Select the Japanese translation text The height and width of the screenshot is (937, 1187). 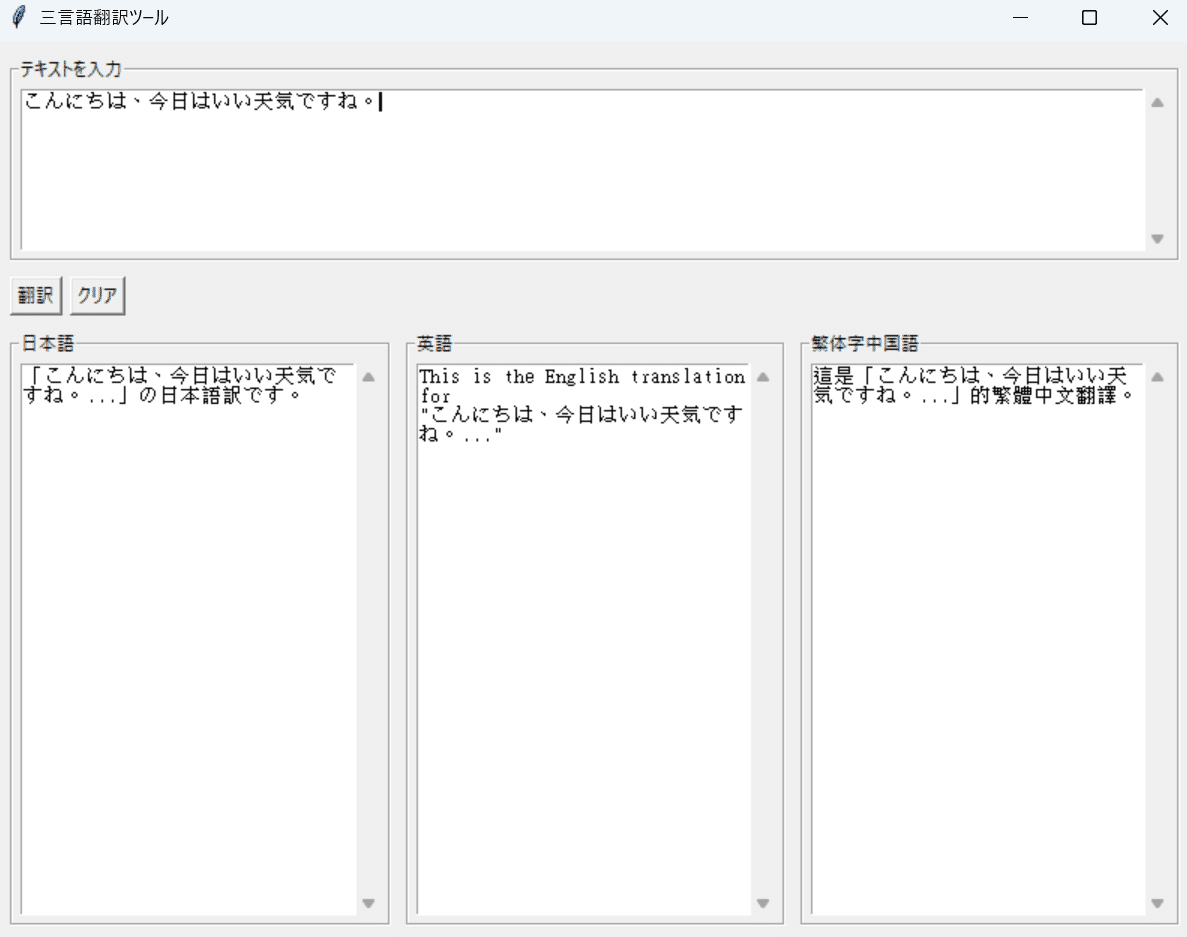180,385
